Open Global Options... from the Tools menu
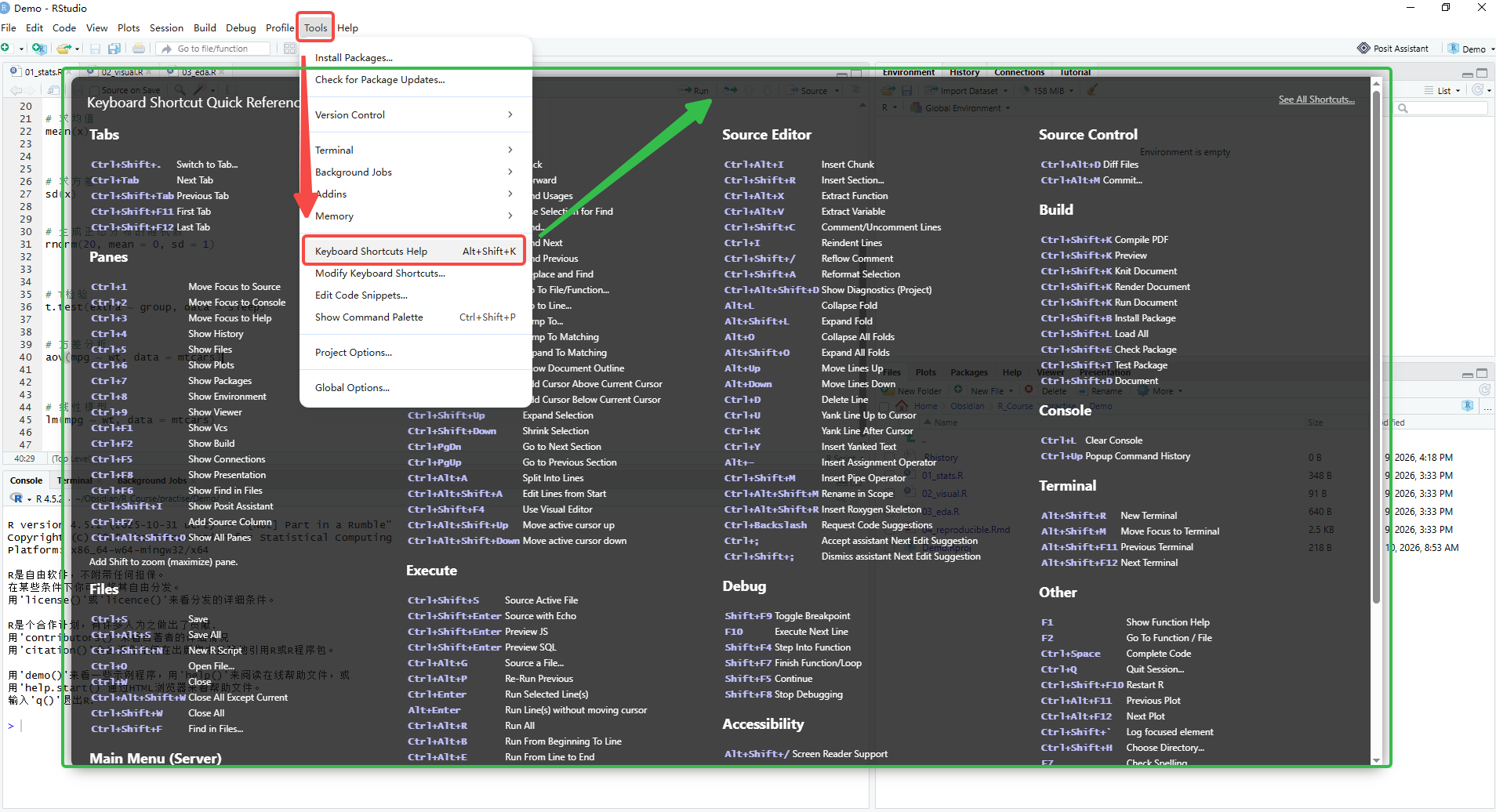Image resolution: width=1496 pixels, height=812 pixels. coord(416,387)
